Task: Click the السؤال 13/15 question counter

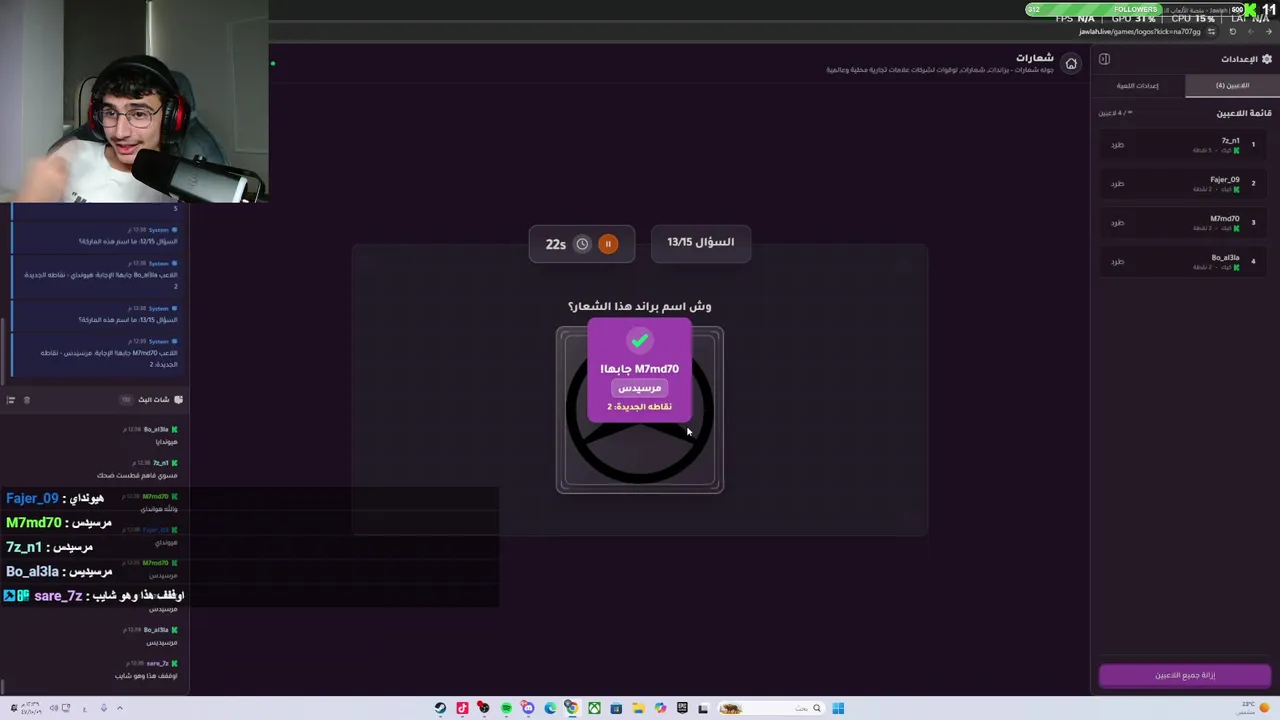Action: (x=700, y=242)
